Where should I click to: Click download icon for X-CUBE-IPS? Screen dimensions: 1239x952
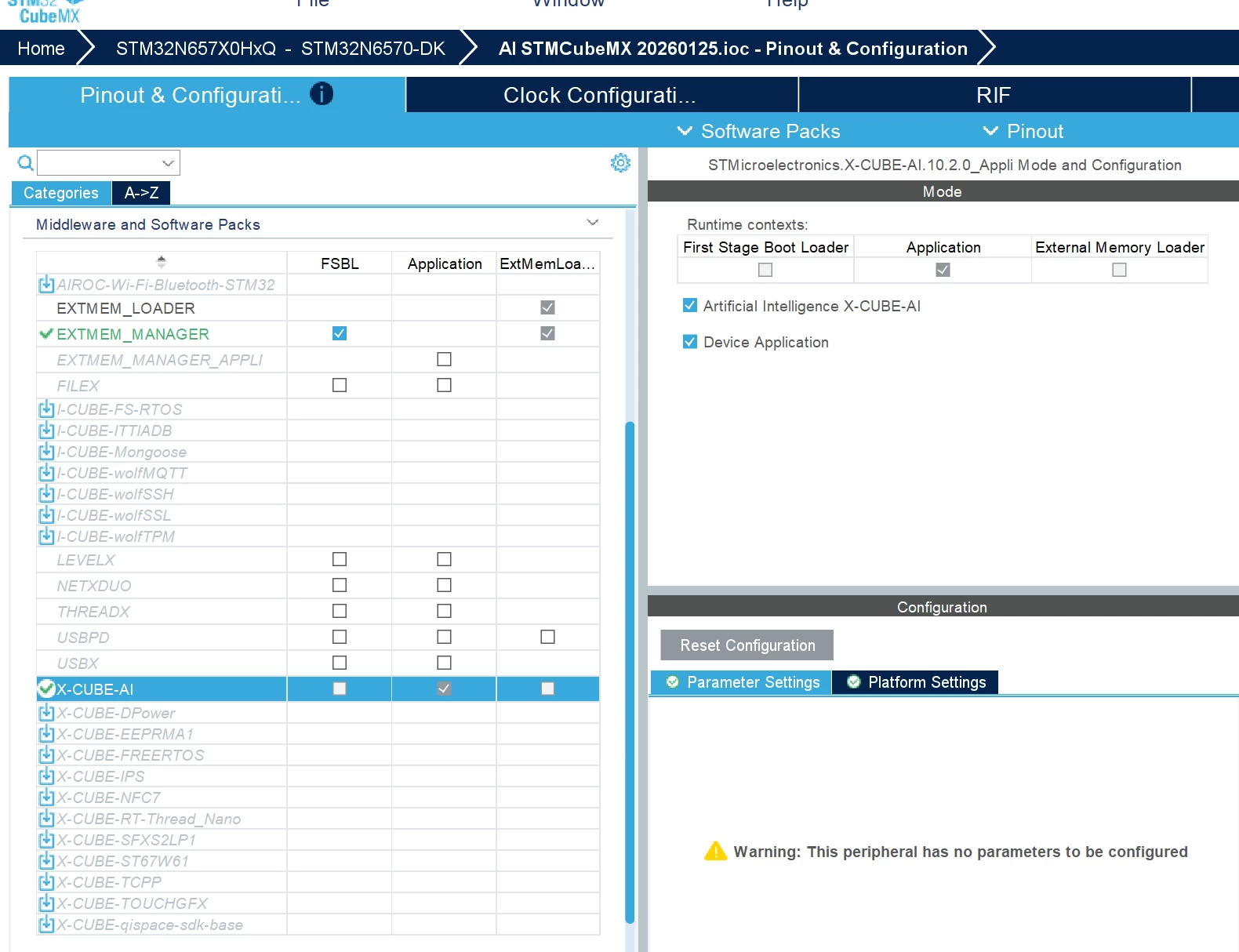[46, 776]
